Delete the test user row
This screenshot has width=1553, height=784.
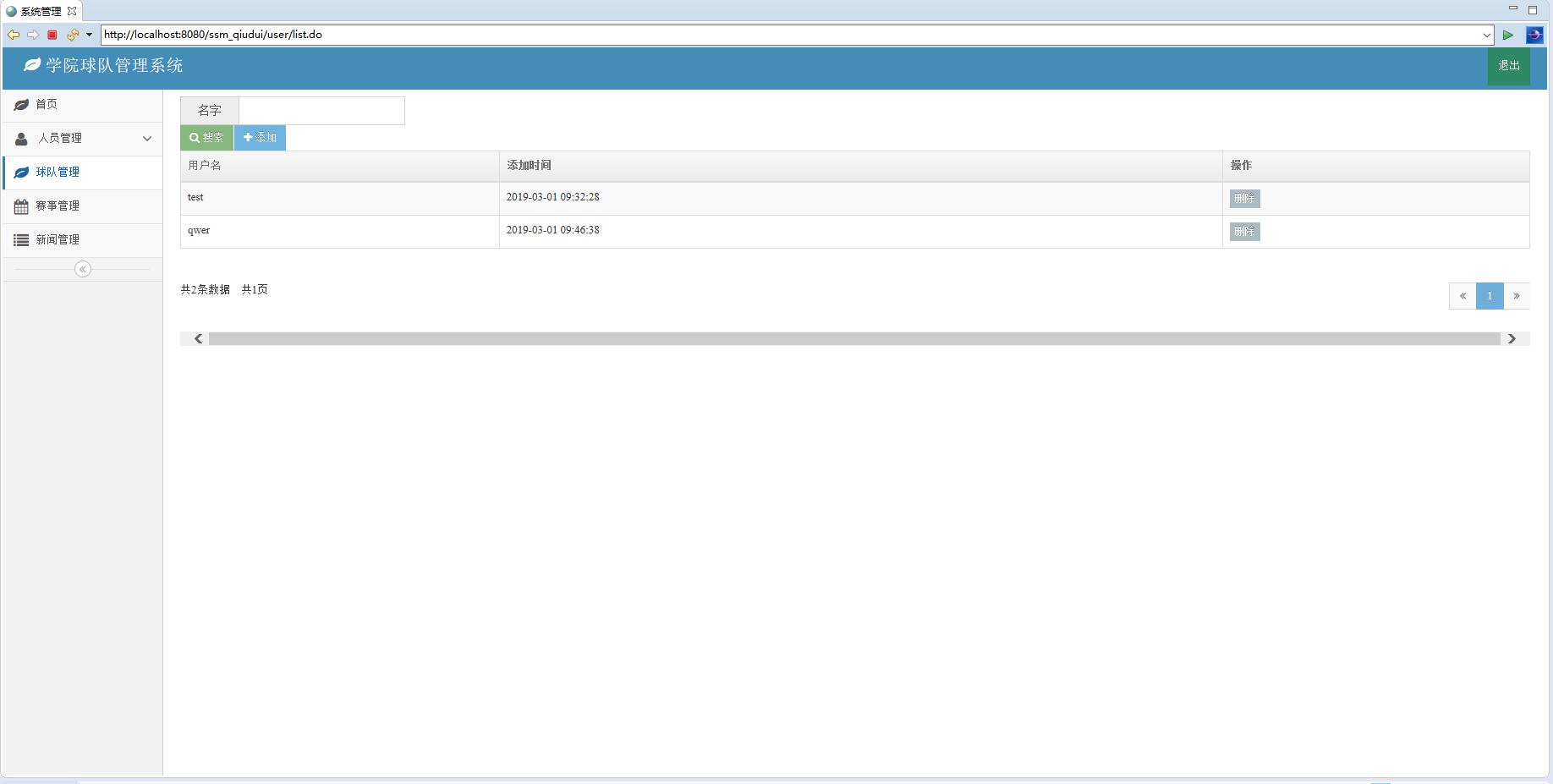[1244, 199]
